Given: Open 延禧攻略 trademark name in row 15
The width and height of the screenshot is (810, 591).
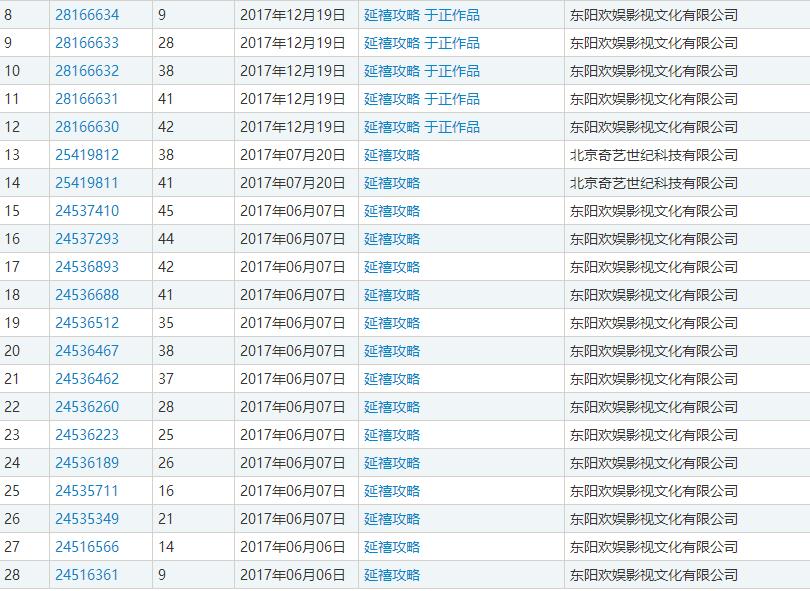Looking at the screenshot, I should (x=392, y=211).
